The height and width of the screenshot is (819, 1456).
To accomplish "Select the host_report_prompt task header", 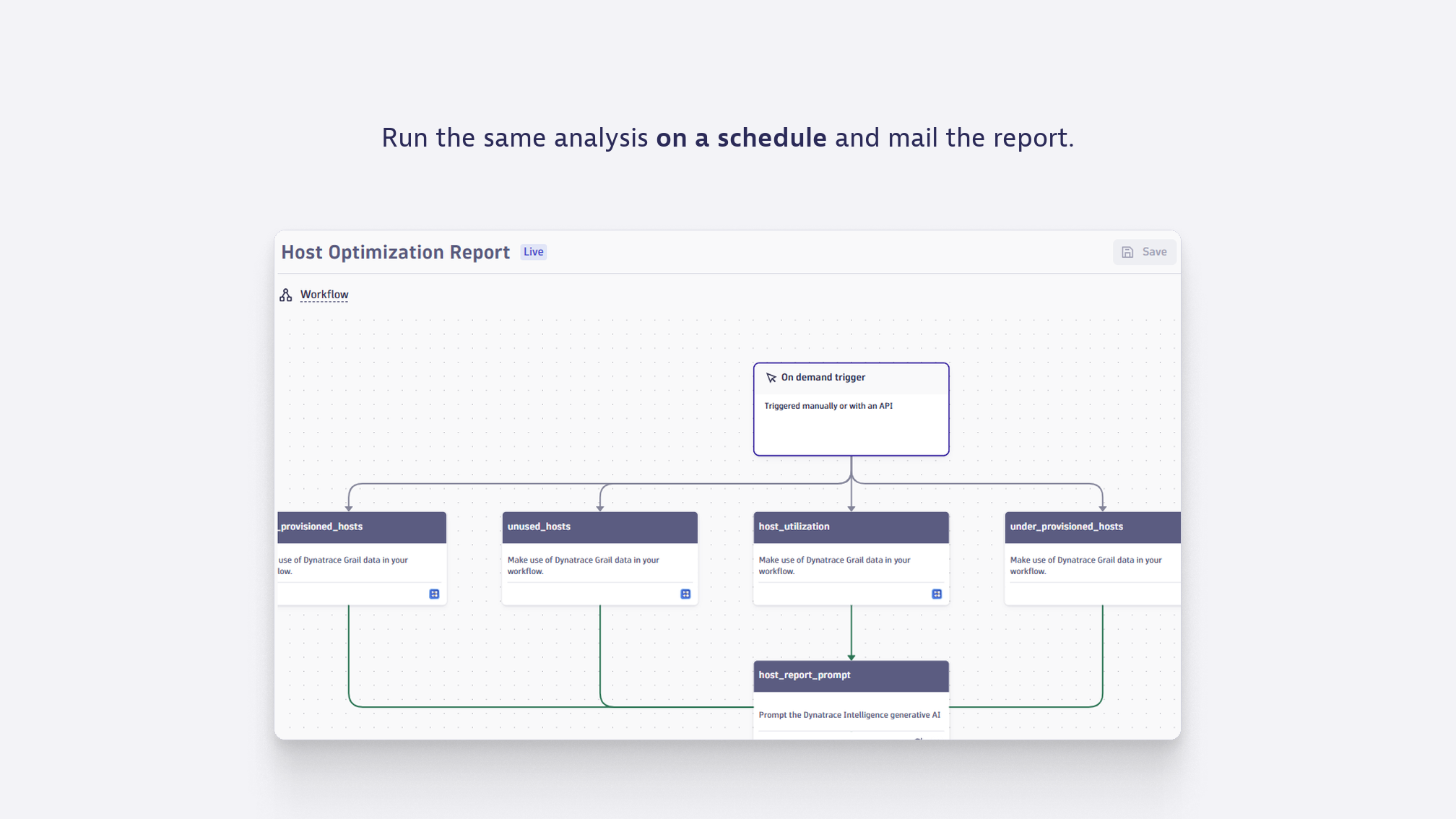I will (x=851, y=676).
